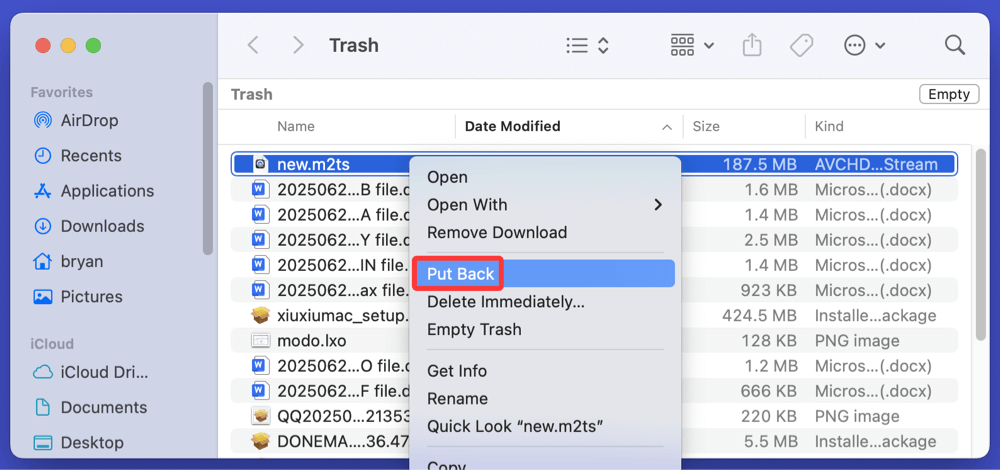
Task: Sort by the Date Modified column header
Action: click(x=513, y=126)
